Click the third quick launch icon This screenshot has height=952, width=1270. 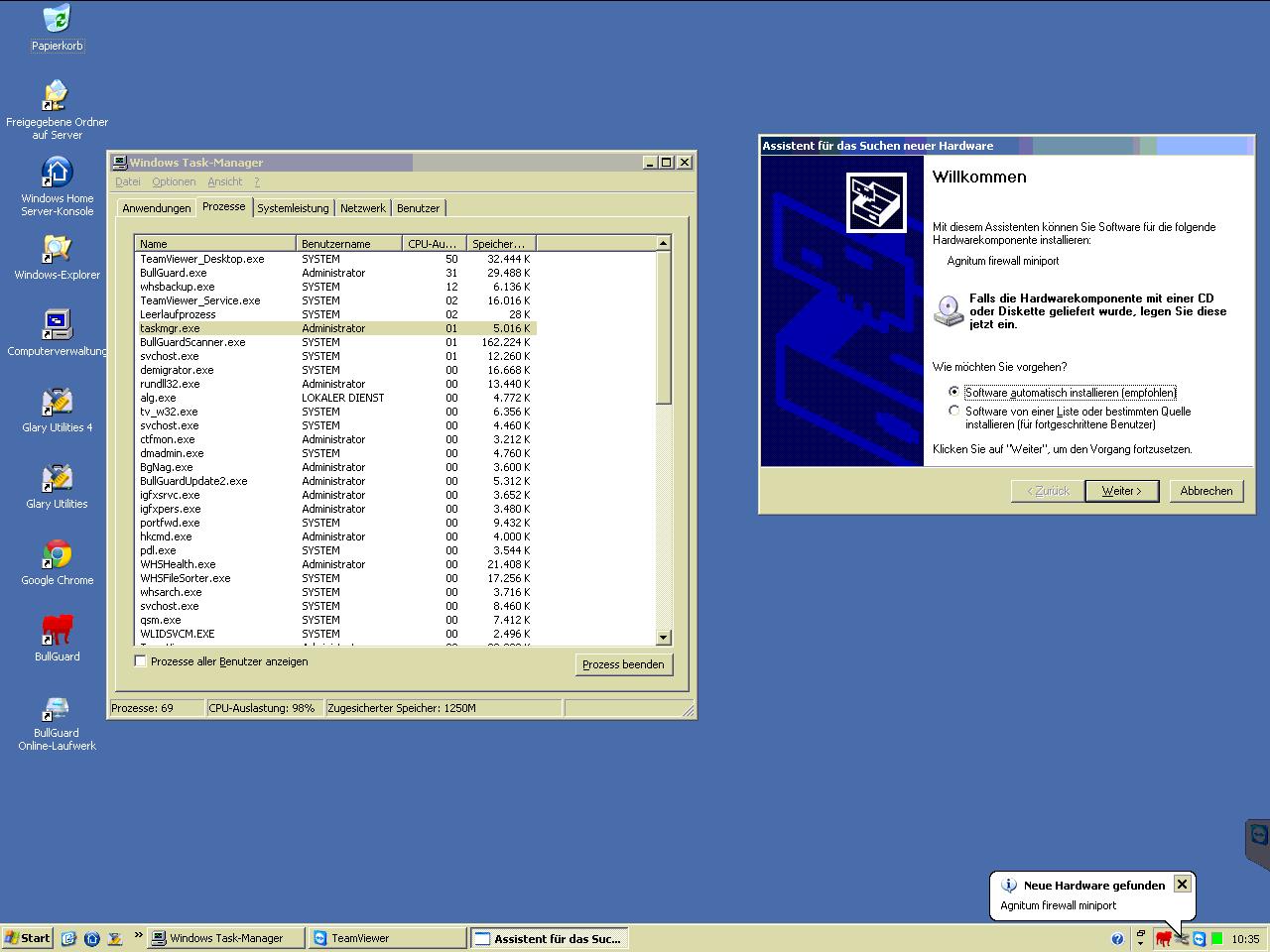[115, 938]
